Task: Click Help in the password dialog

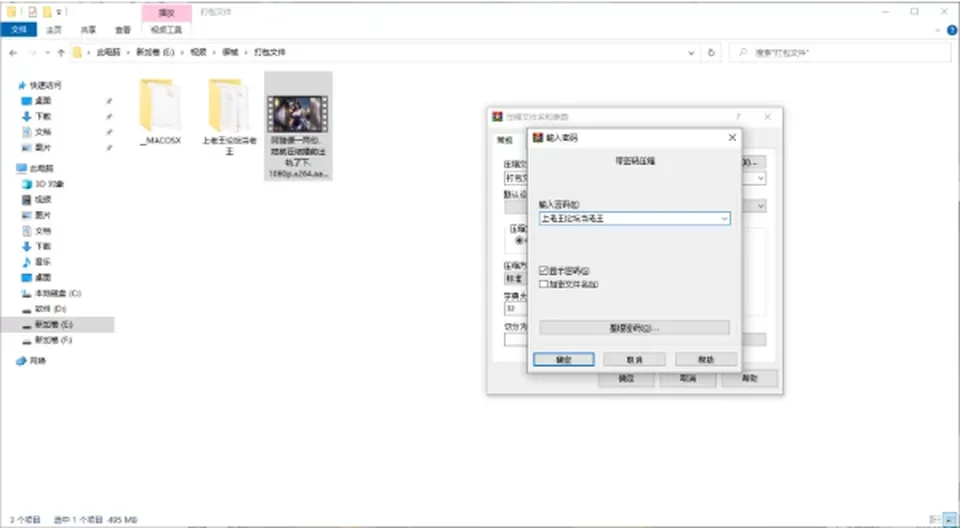Action: pyautogui.click(x=706, y=360)
